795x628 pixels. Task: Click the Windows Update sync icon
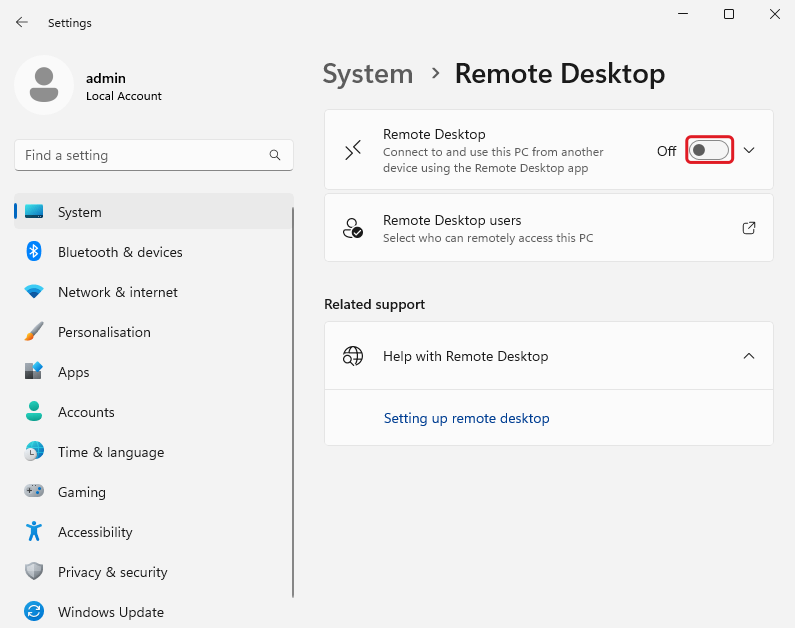34,611
